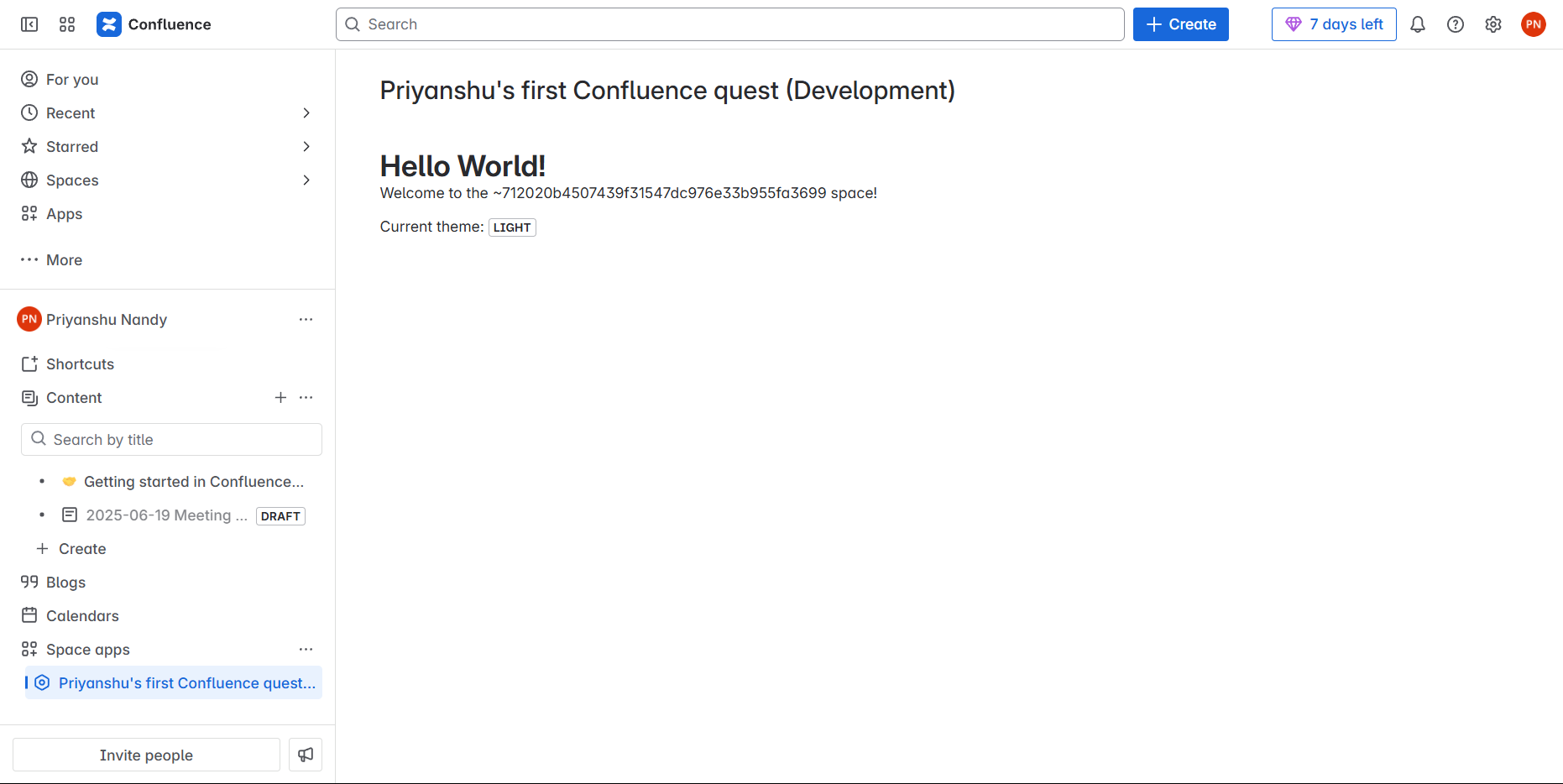Focus the Search by title field
This screenshot has height=784, width=1563.
[x=171, y=439]
